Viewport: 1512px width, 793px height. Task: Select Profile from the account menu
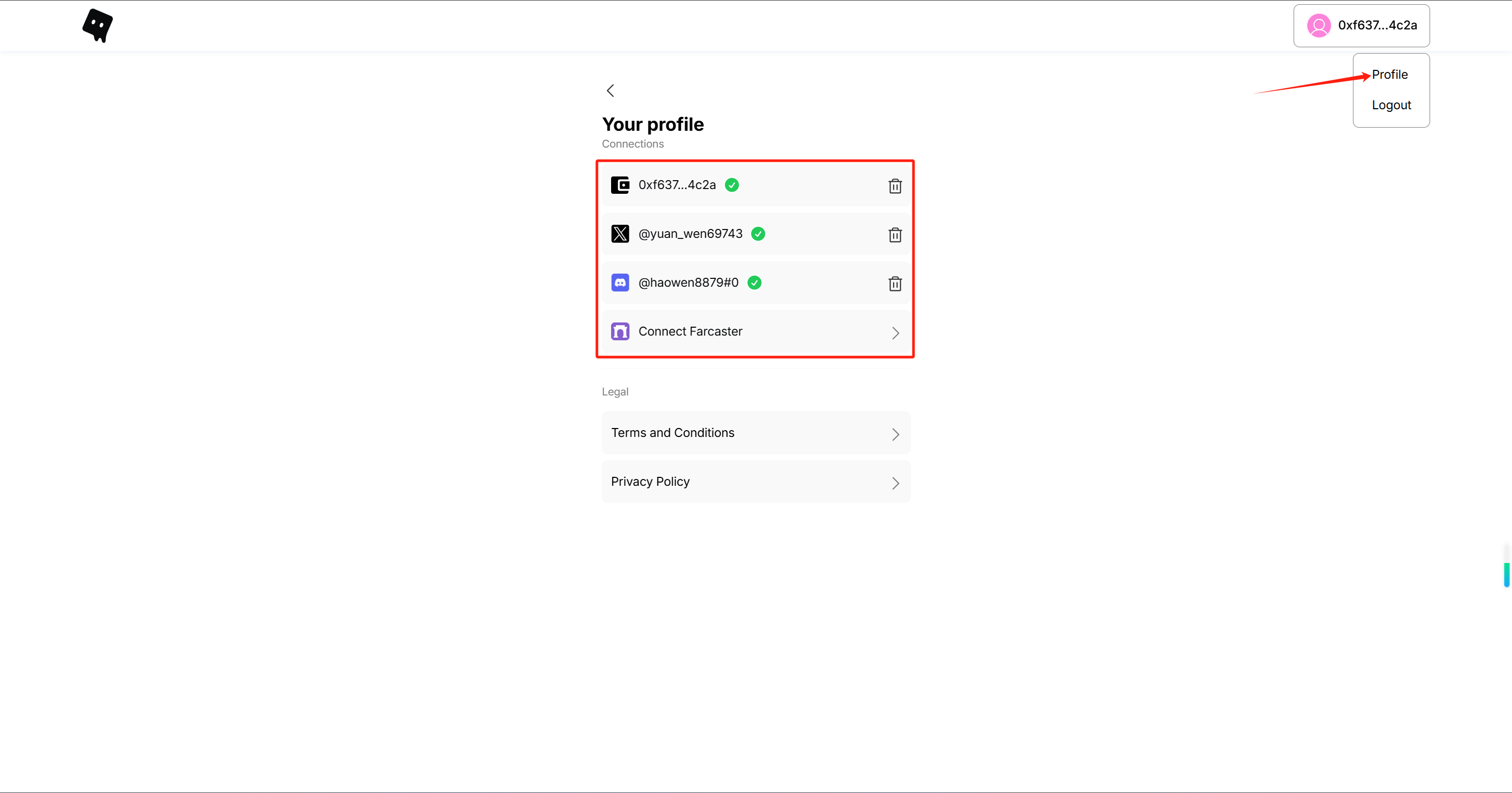click(x=1389, y=75)
